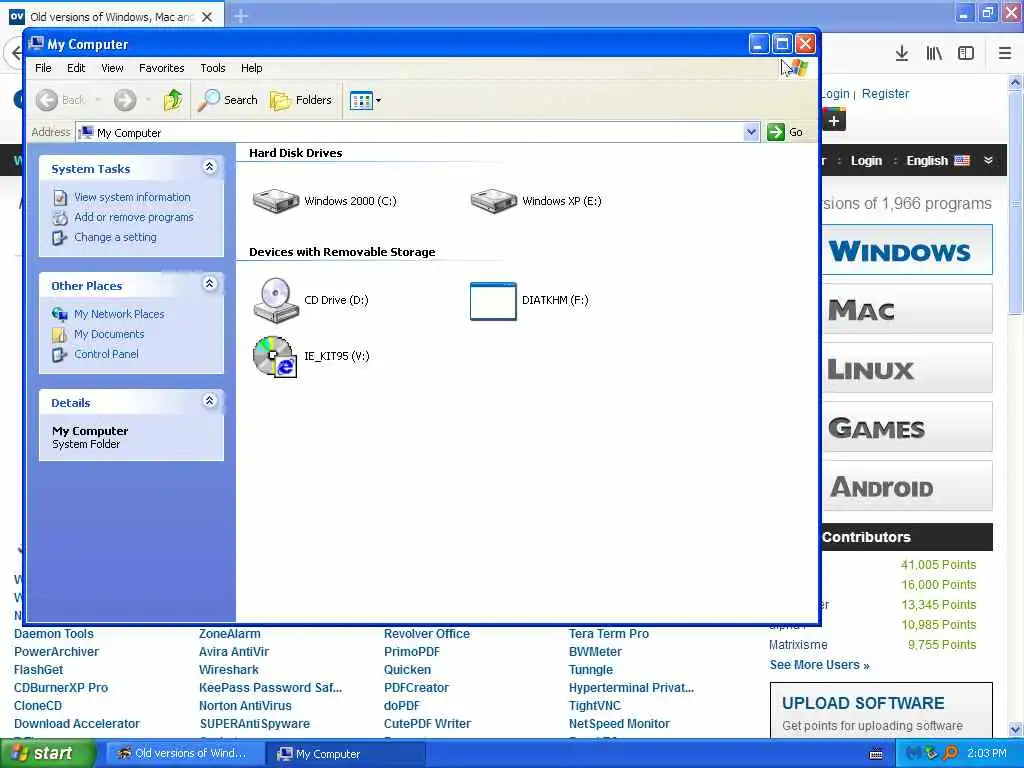Open the Favorites menu
1024x768 pixels.
(161, 68)
